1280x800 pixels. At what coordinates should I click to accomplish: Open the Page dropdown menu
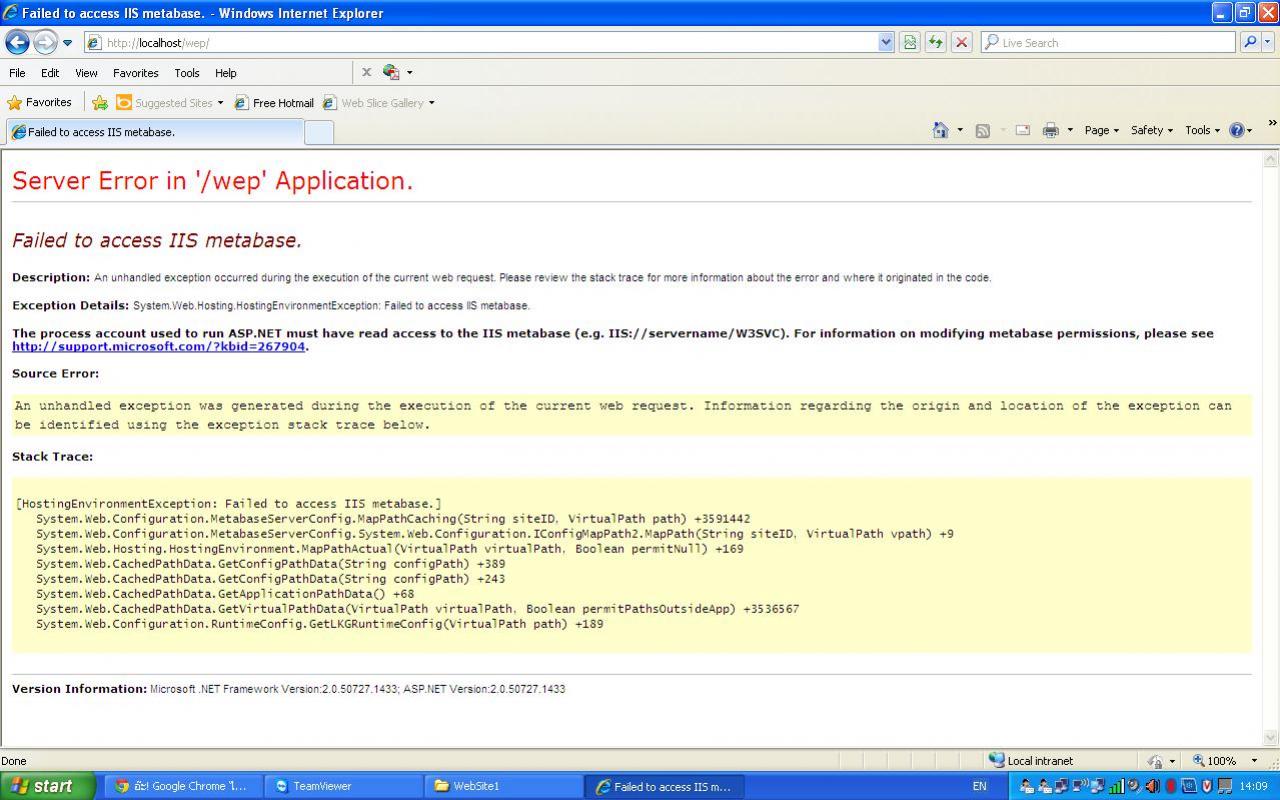pos(1101,130)
